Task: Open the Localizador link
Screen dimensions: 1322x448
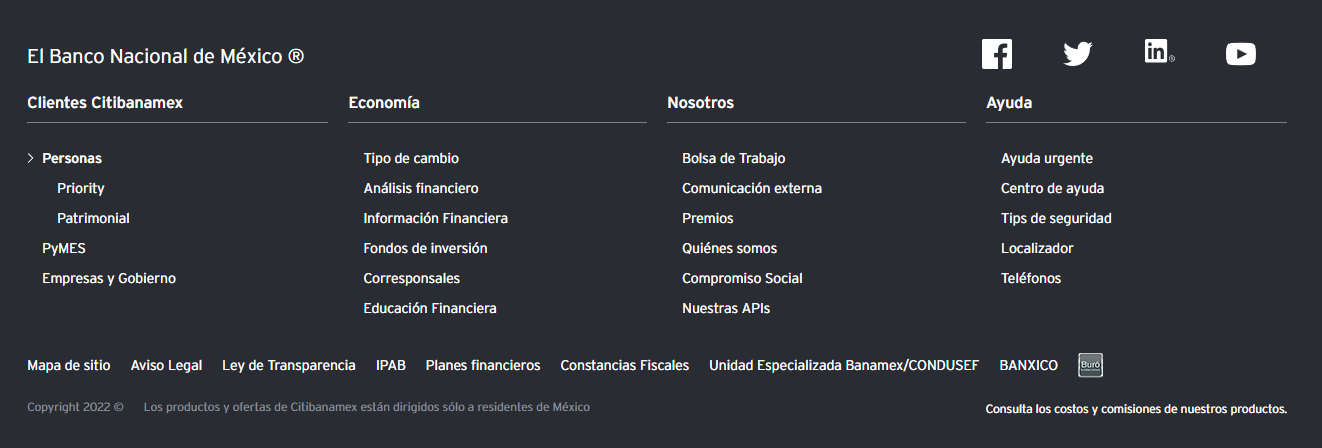Action: tap(1037, 248)
